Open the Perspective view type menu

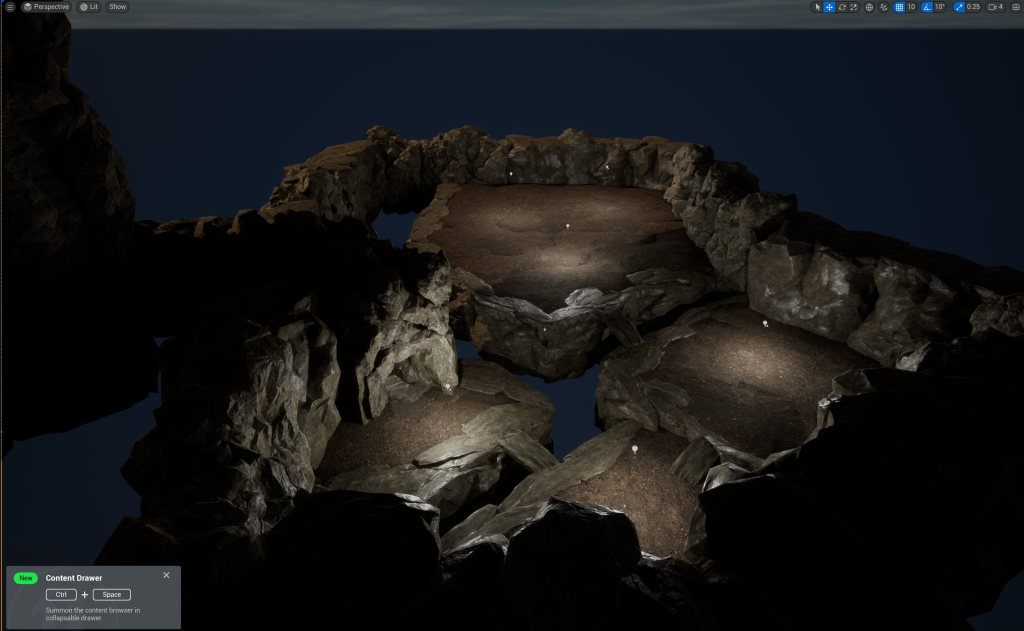tap(46, 7)
